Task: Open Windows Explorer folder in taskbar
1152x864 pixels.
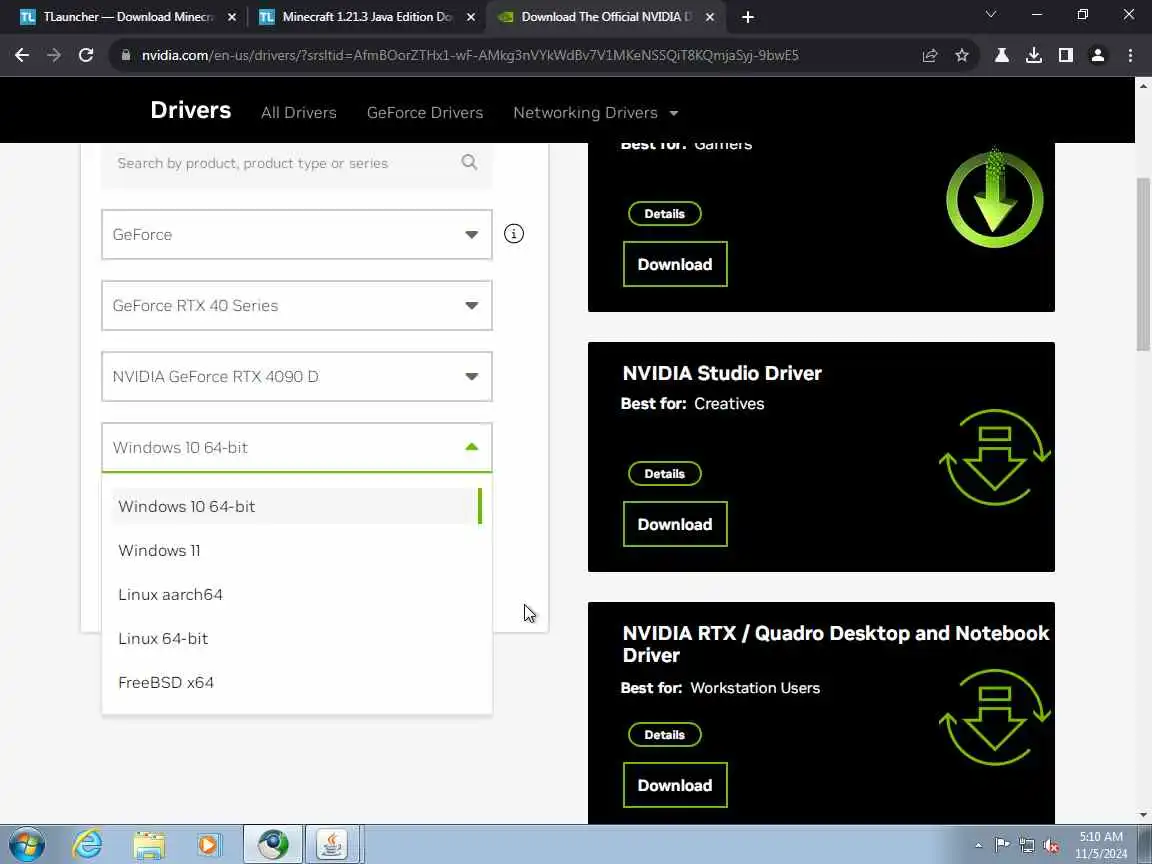Action: 148,845
